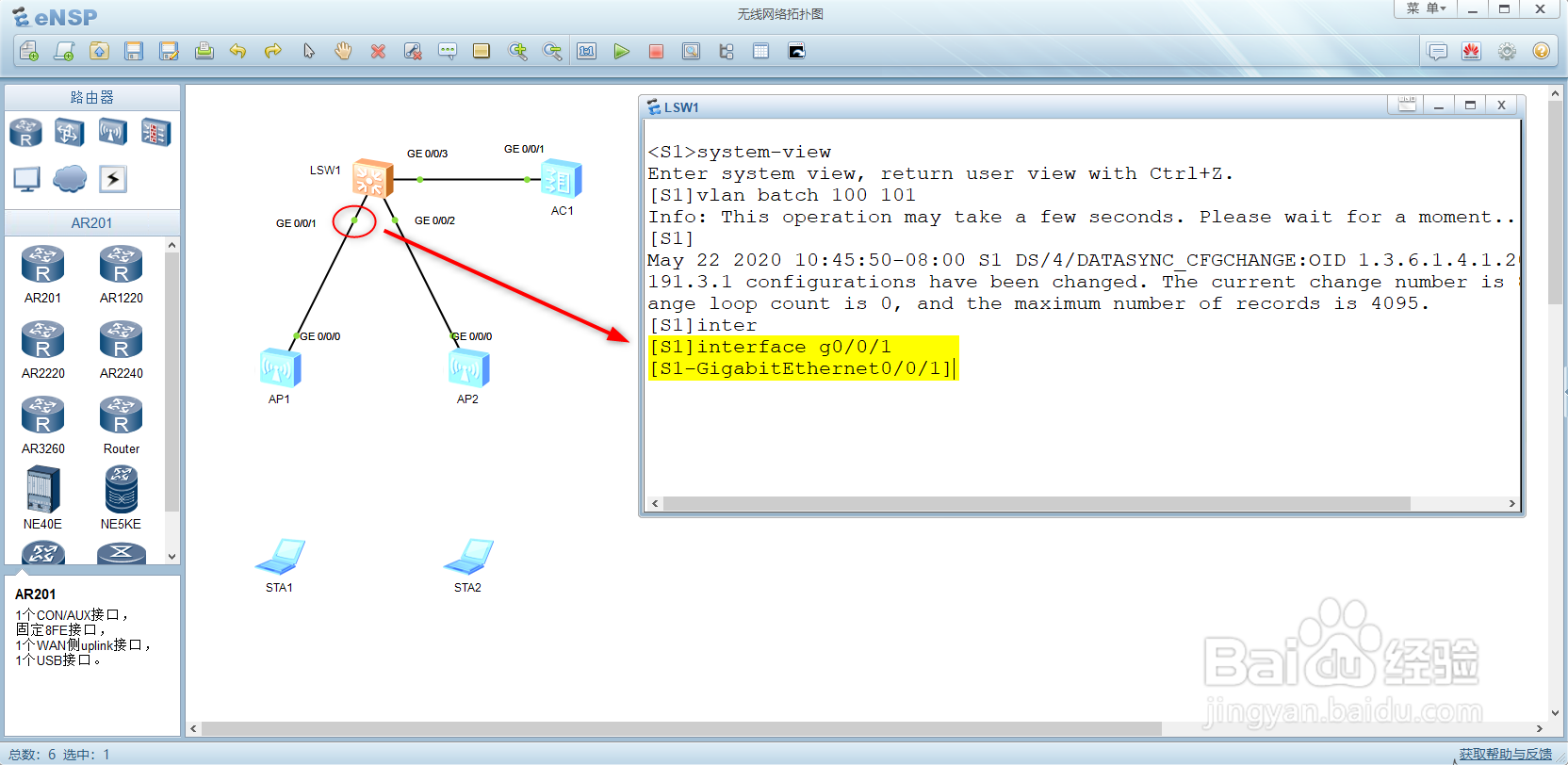Select the hand pan tool
Viewport: 1568px width, 765px height.
(343, 51)
